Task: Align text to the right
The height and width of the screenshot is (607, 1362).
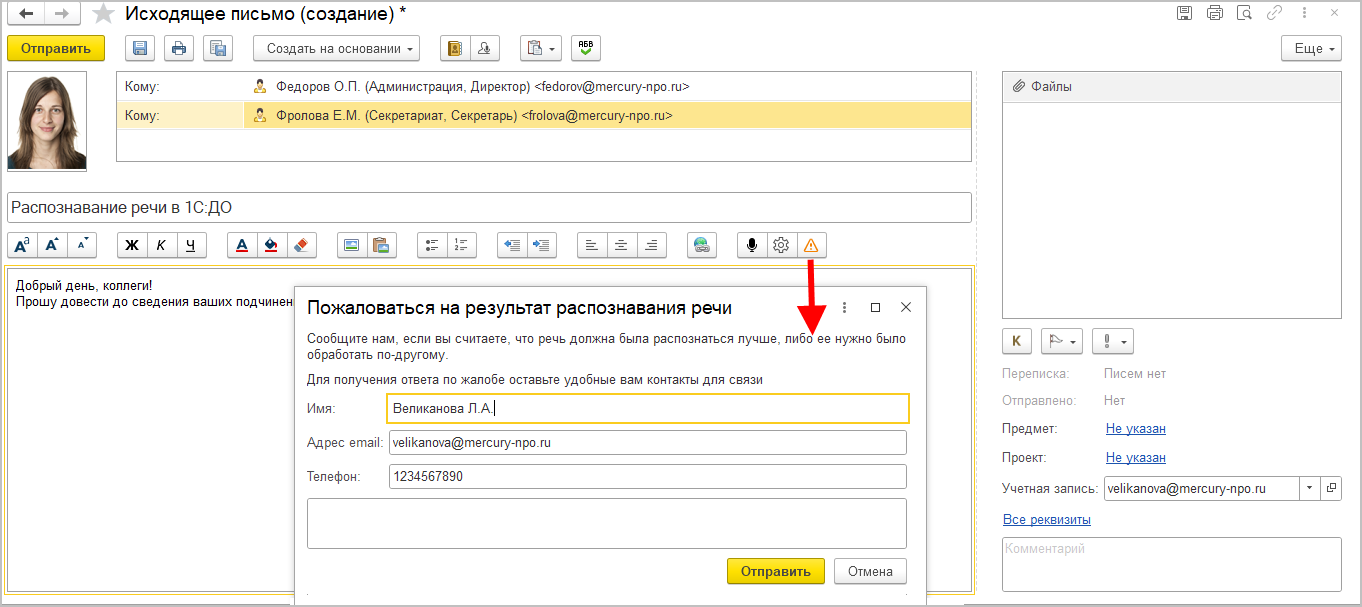Action: pos(652,245)
